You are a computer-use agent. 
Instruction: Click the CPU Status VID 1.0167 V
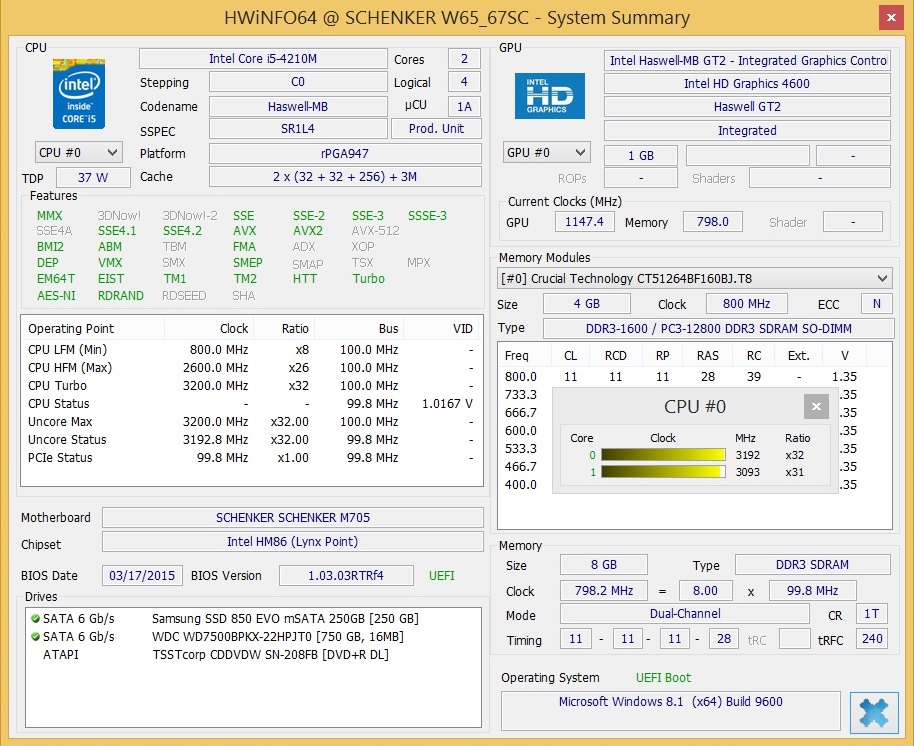pyautogui.click(x=447, y=404)
